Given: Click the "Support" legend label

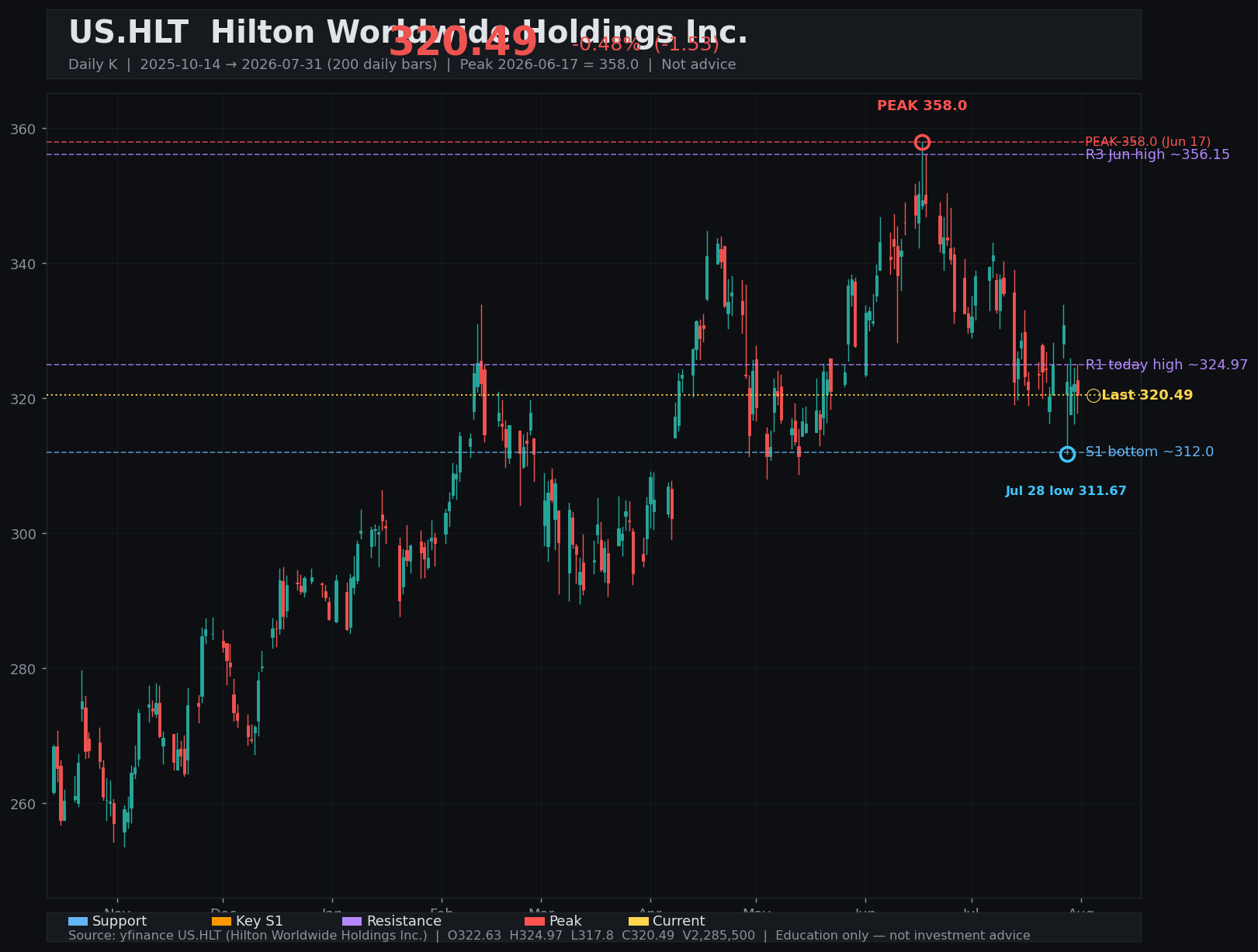Looking at the screenshot, I should tap(120, 921).
